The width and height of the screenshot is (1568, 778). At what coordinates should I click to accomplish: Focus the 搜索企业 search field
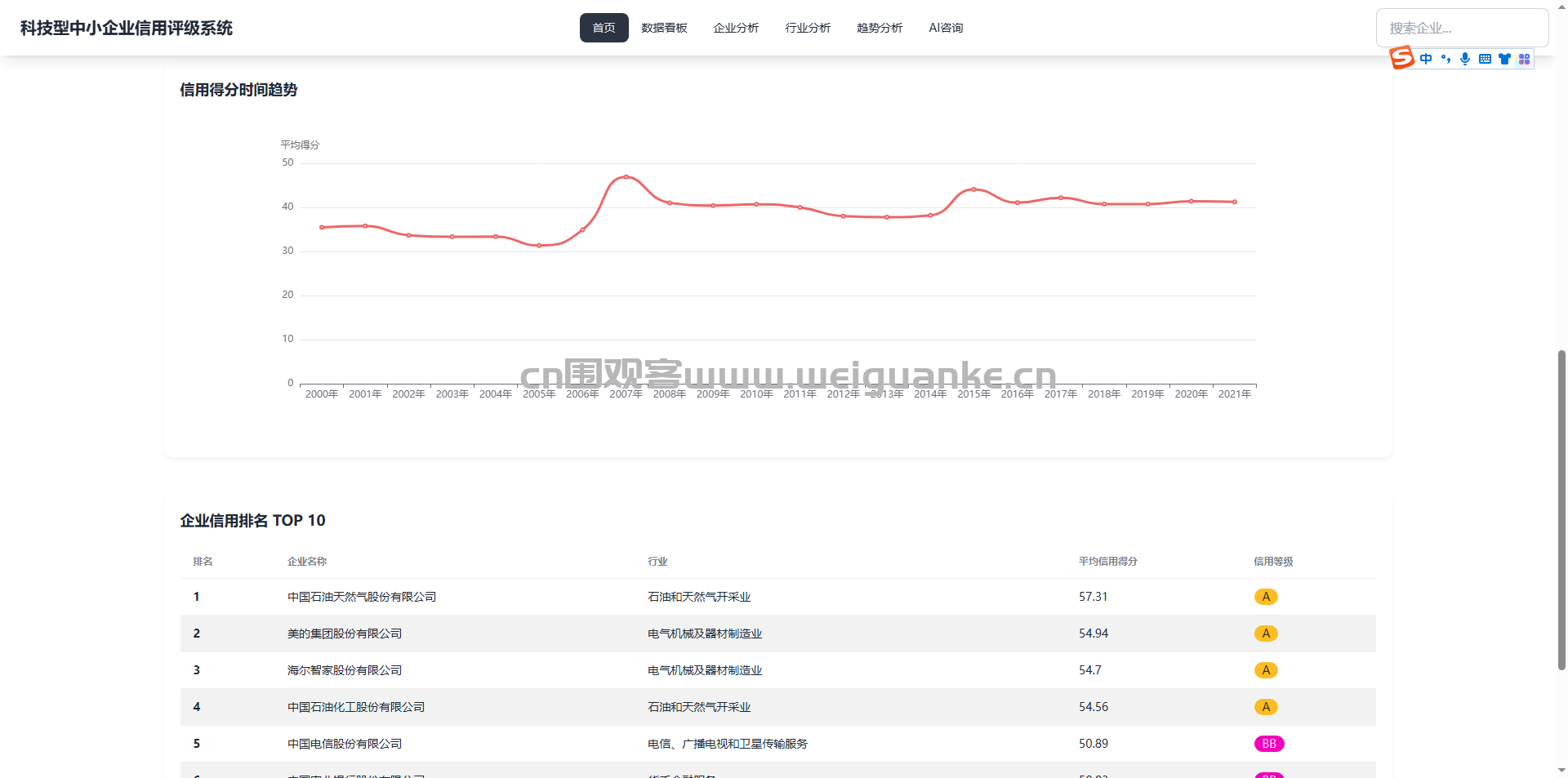pyautogui.click(x=1462, y=28)
